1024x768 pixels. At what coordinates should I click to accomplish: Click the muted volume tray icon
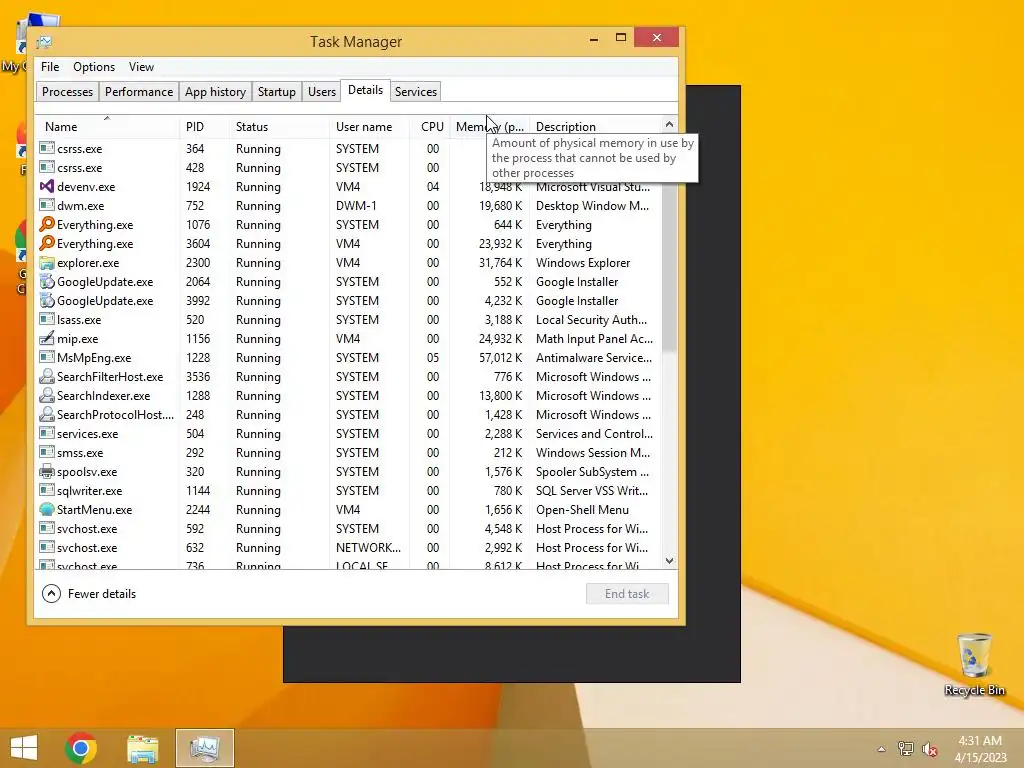click(x=930, y=749)
